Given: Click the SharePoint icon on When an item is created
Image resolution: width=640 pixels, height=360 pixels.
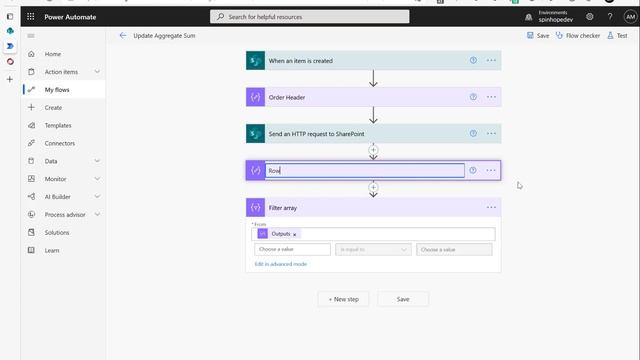Looking at the screenshot, I should pos(256,61).
